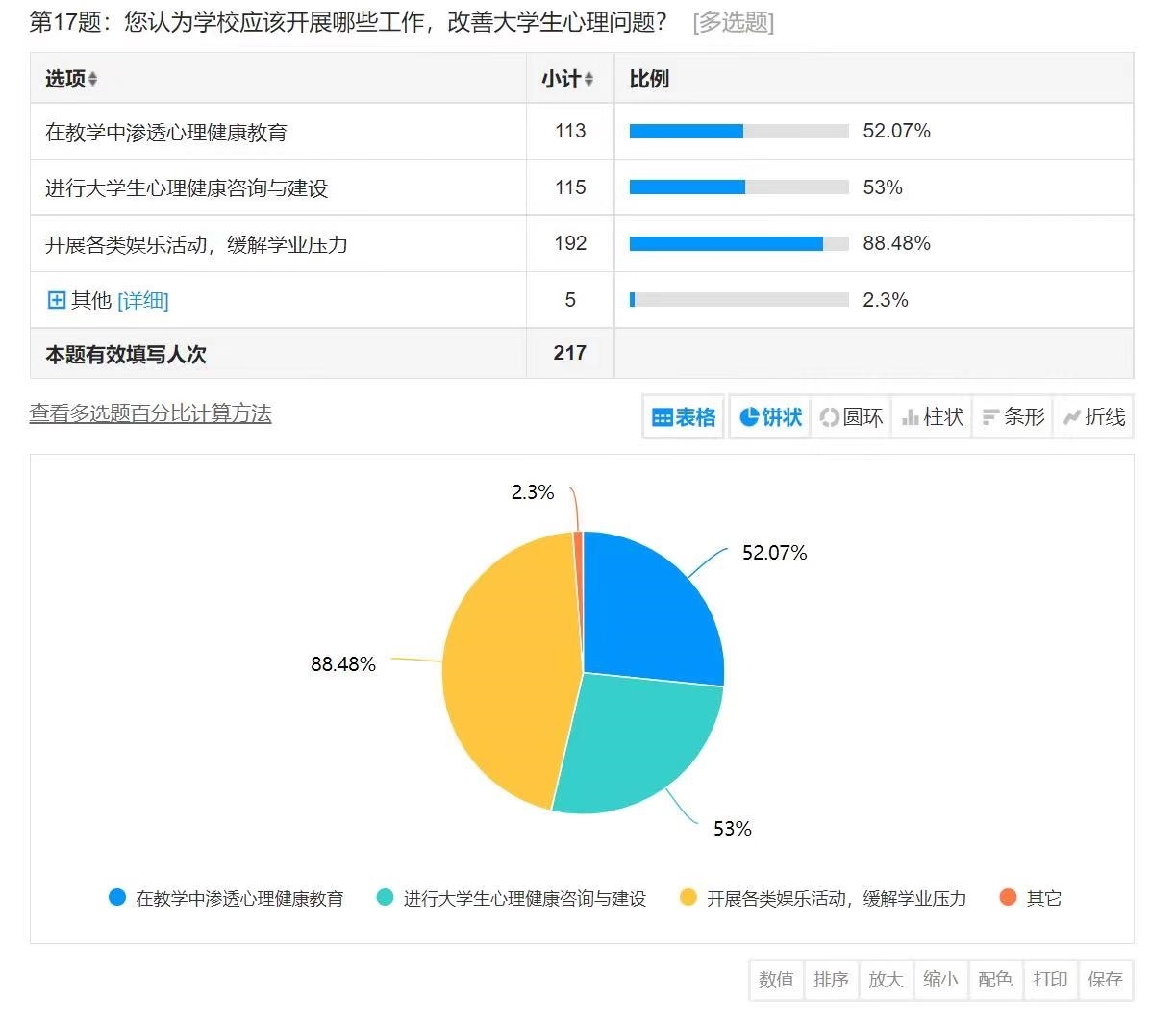This screenshot has height=1023, width=1176.
Task: Toggle blue legend item 在教学中渗透心理健康教育
Action: tap(227, 898)
